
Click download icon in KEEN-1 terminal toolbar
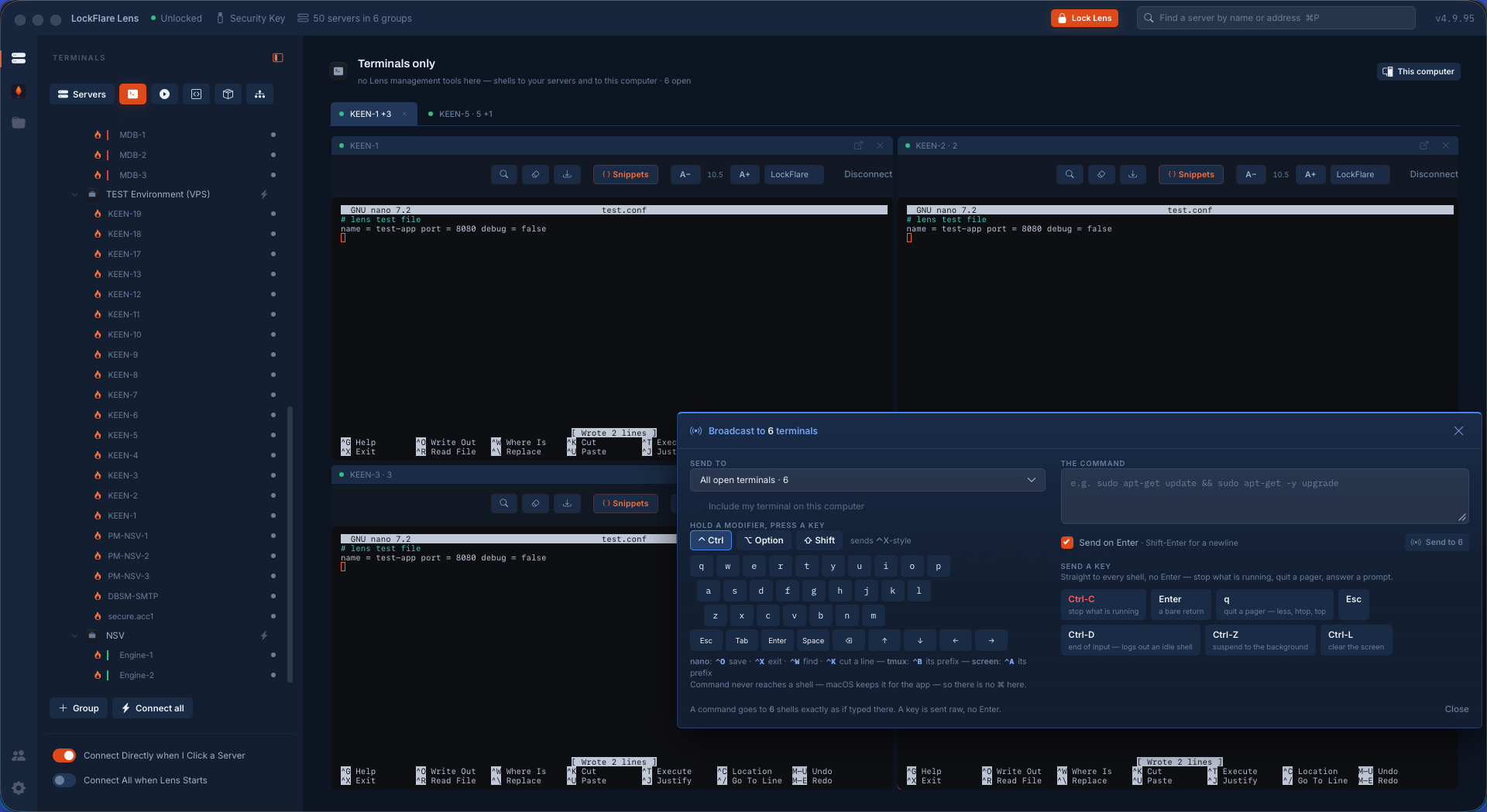[x=568, y=175]
